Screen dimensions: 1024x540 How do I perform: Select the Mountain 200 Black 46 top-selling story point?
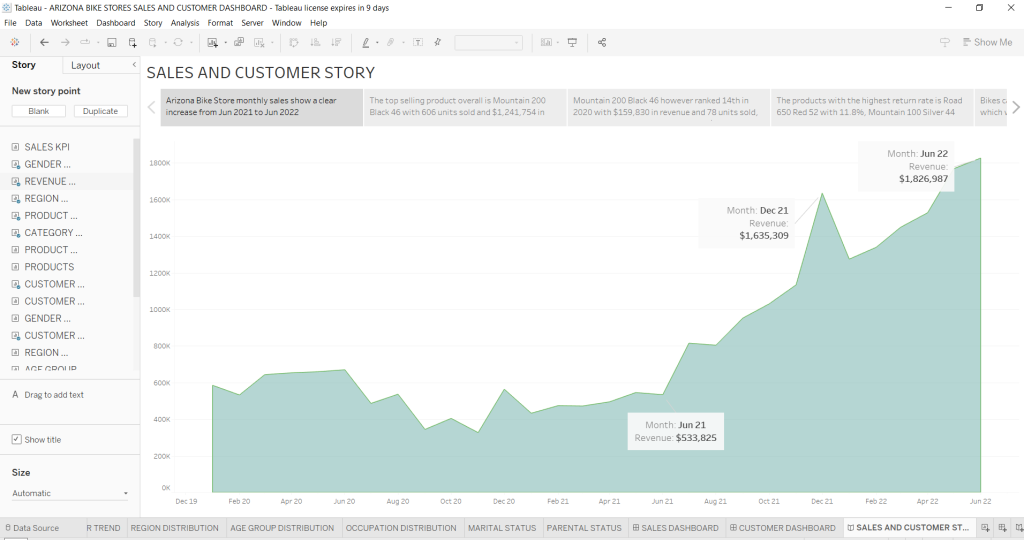pyautogui.click(x=464, y=107)
